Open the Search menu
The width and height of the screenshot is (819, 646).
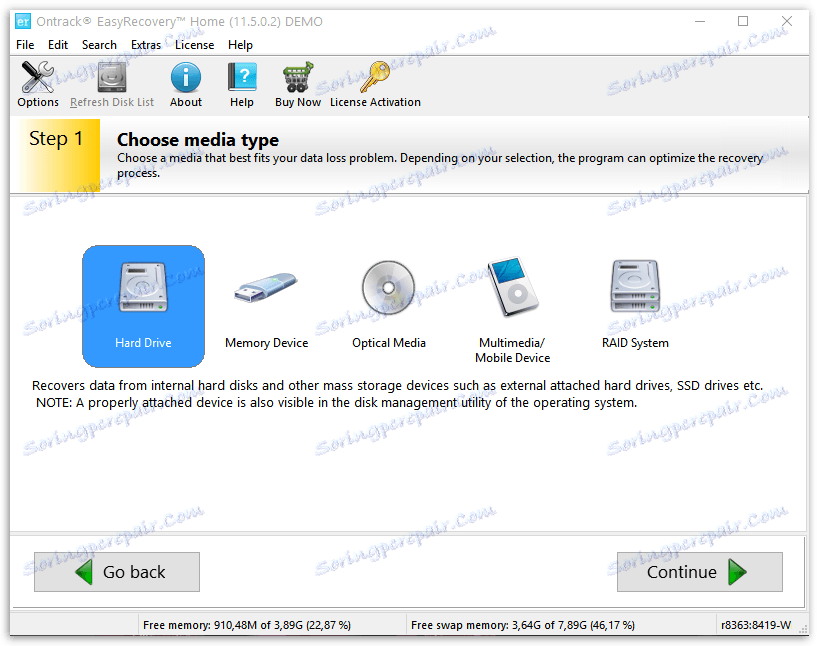coord(99,44)
